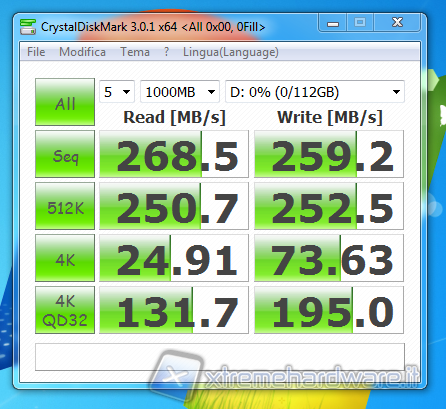
Task: Click the empty comment field at bottom
Action: click(x=220, y=357)
